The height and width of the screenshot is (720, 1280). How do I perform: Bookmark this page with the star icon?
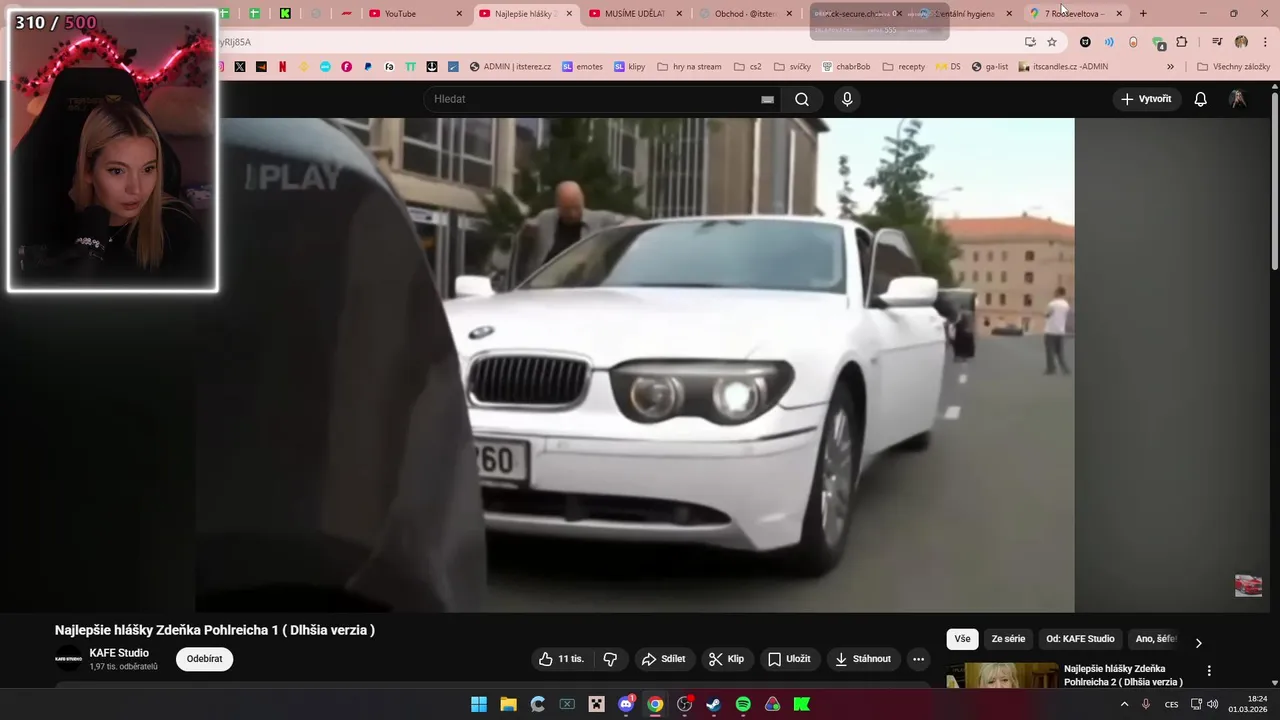[1052, 42]
